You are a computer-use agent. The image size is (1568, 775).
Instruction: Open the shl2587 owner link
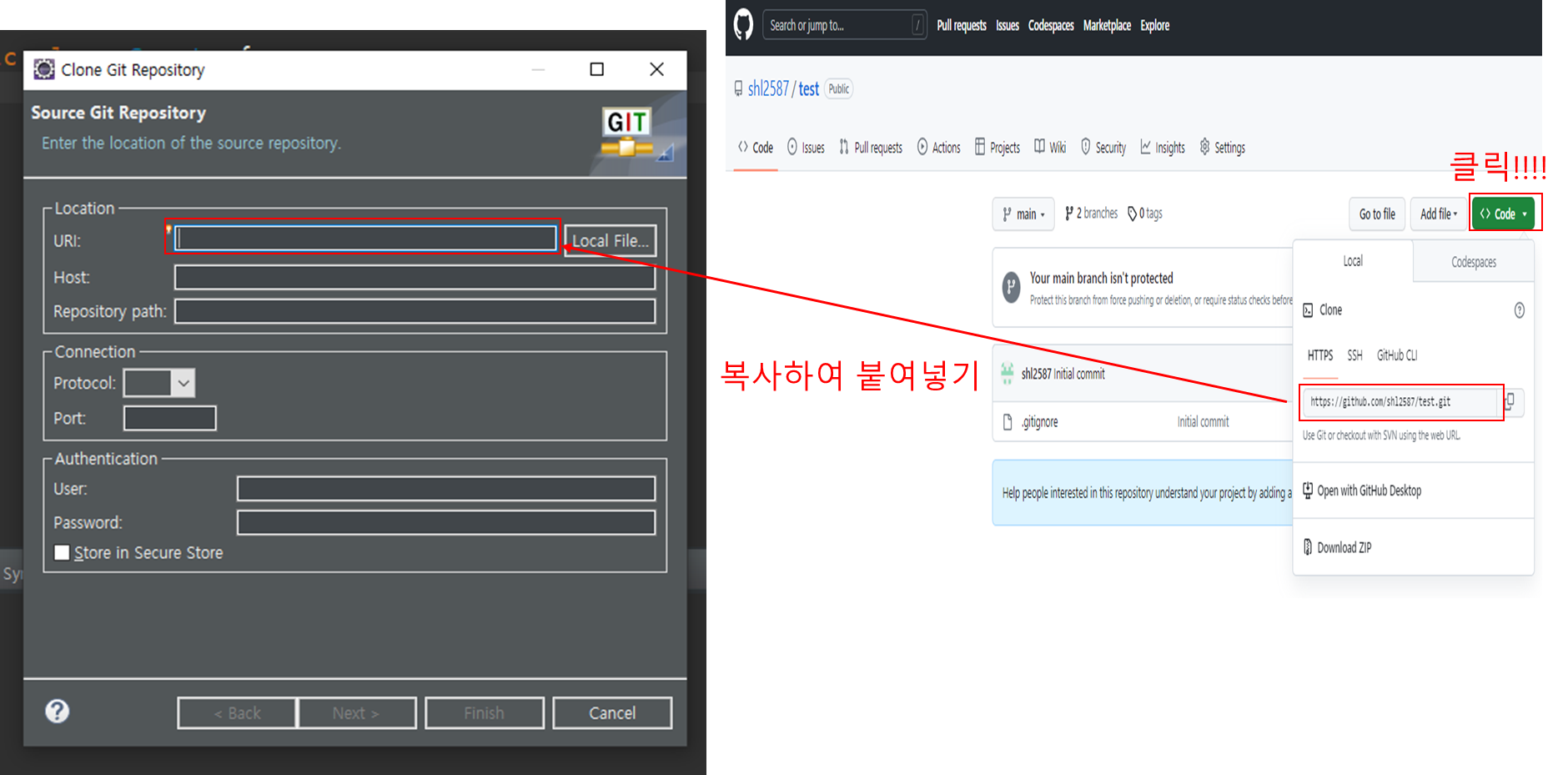768,88
